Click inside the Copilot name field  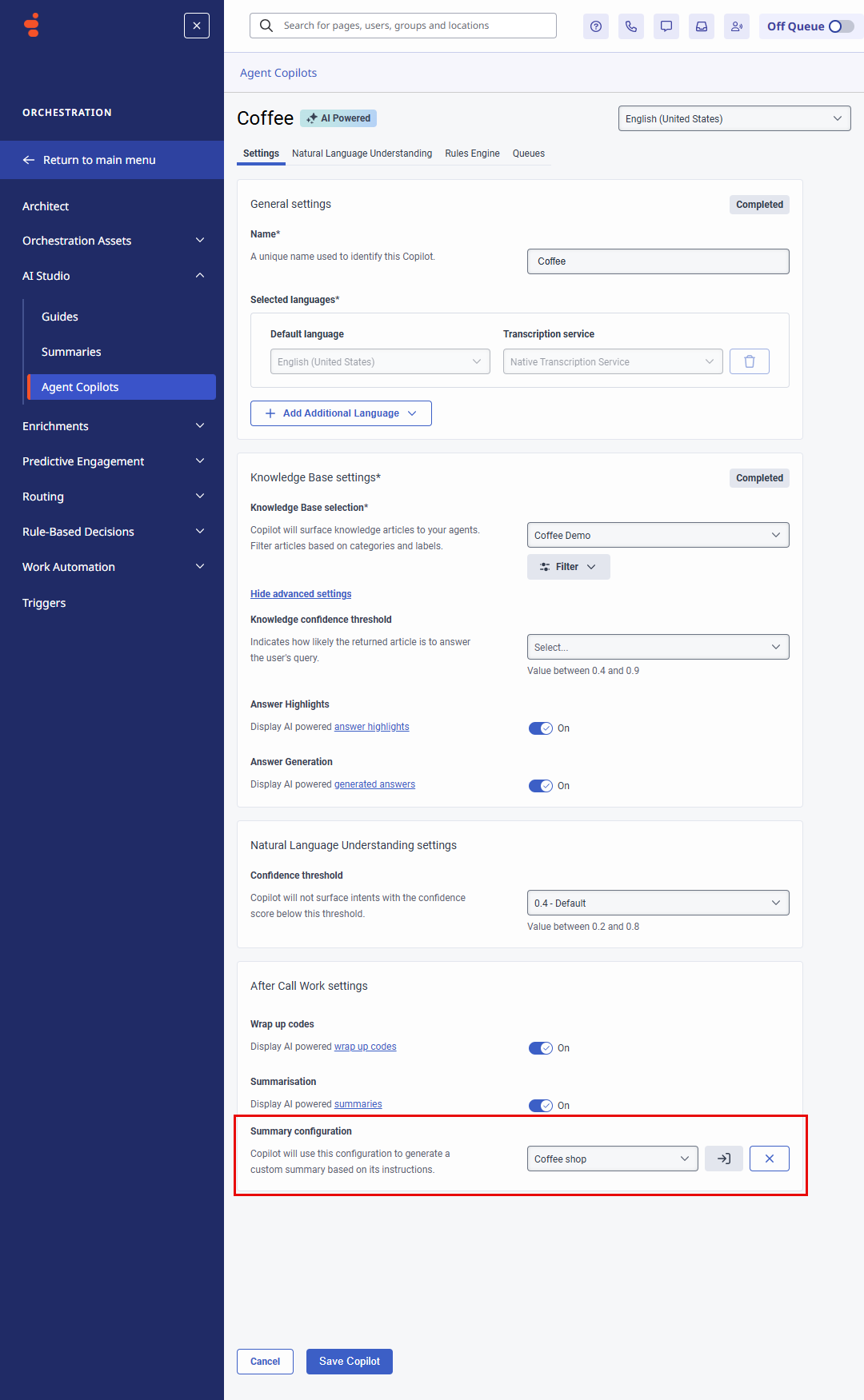pos(658,261)
